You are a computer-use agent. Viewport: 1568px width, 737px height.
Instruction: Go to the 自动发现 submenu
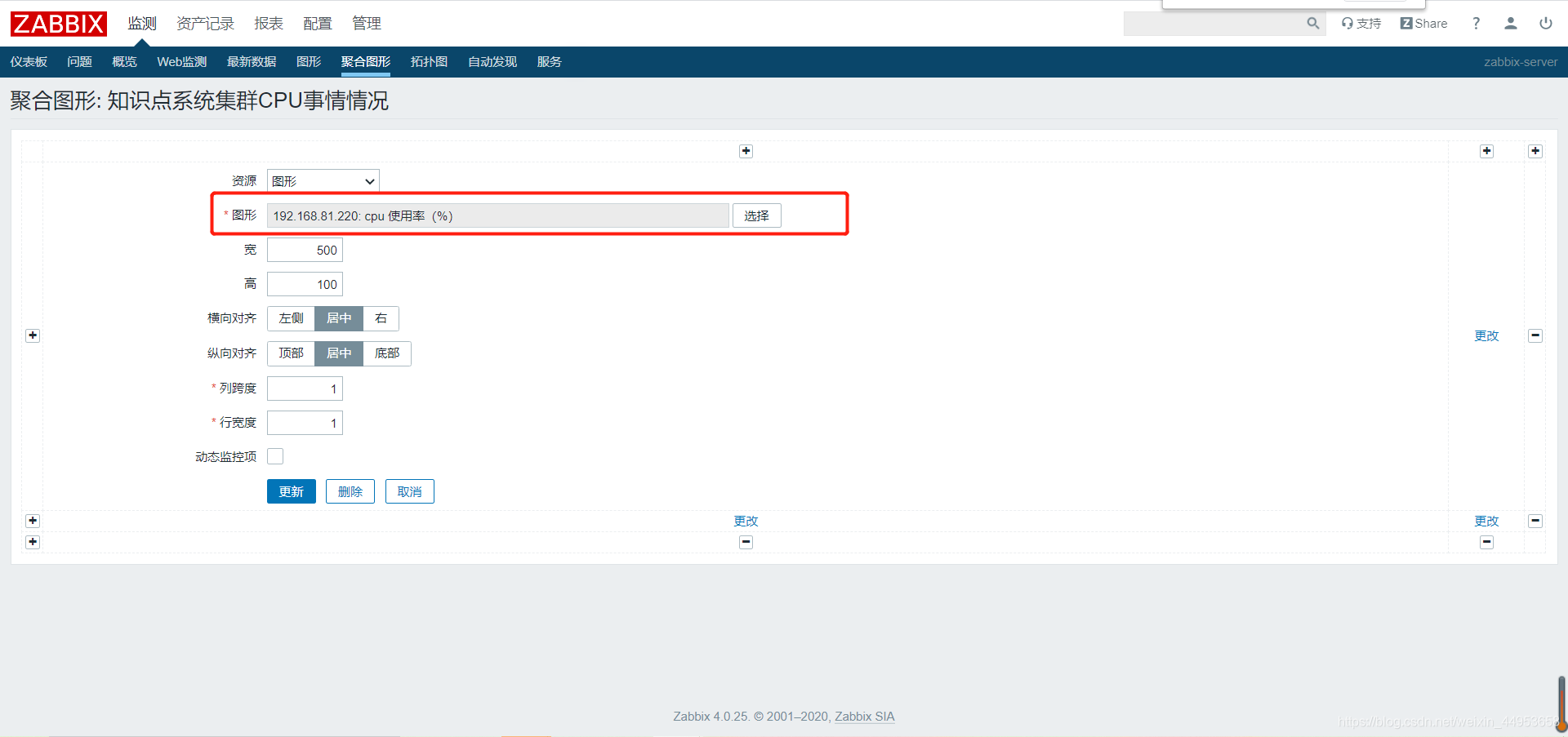[x=492, y=62]
